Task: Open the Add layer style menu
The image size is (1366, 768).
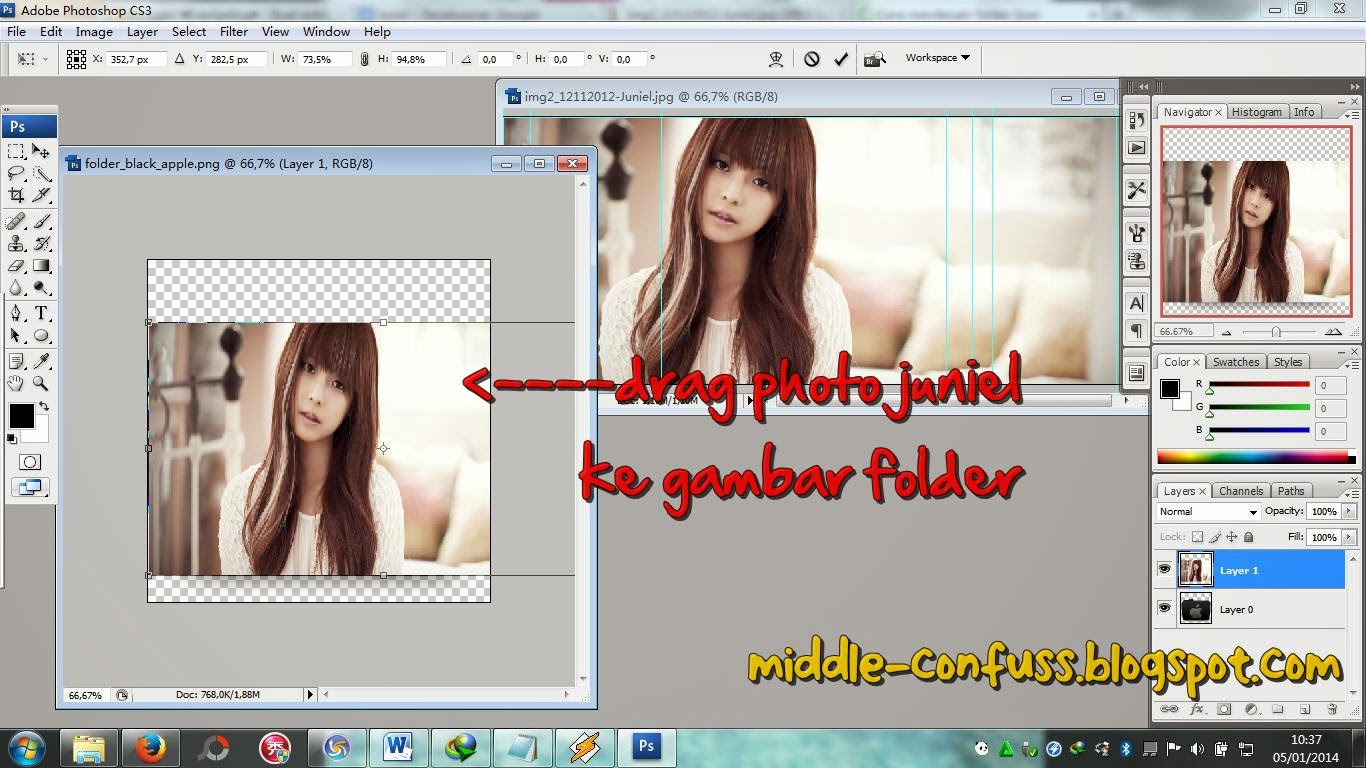Action: (x=1197, y=709)
